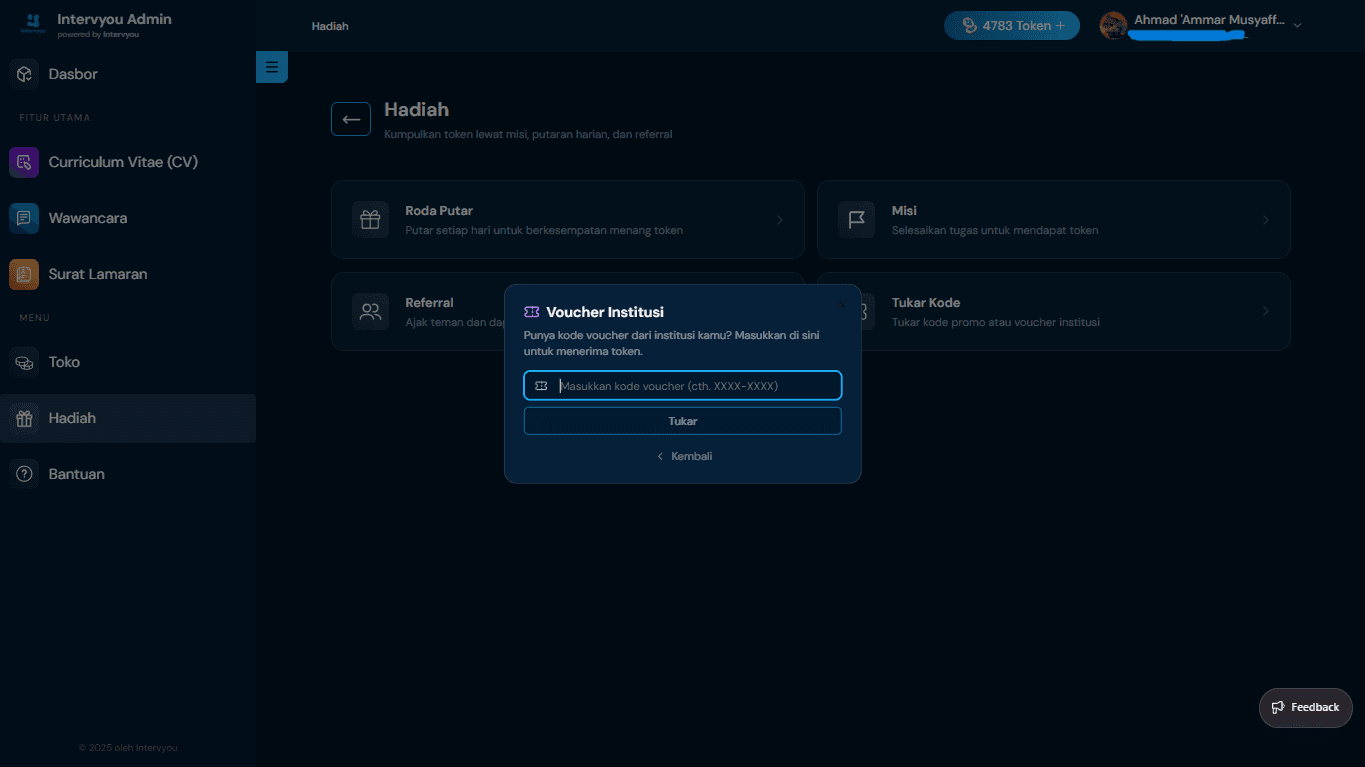Click the Misi flag icon
This screenshot has height=767, width=1365.
pos(856,220)
